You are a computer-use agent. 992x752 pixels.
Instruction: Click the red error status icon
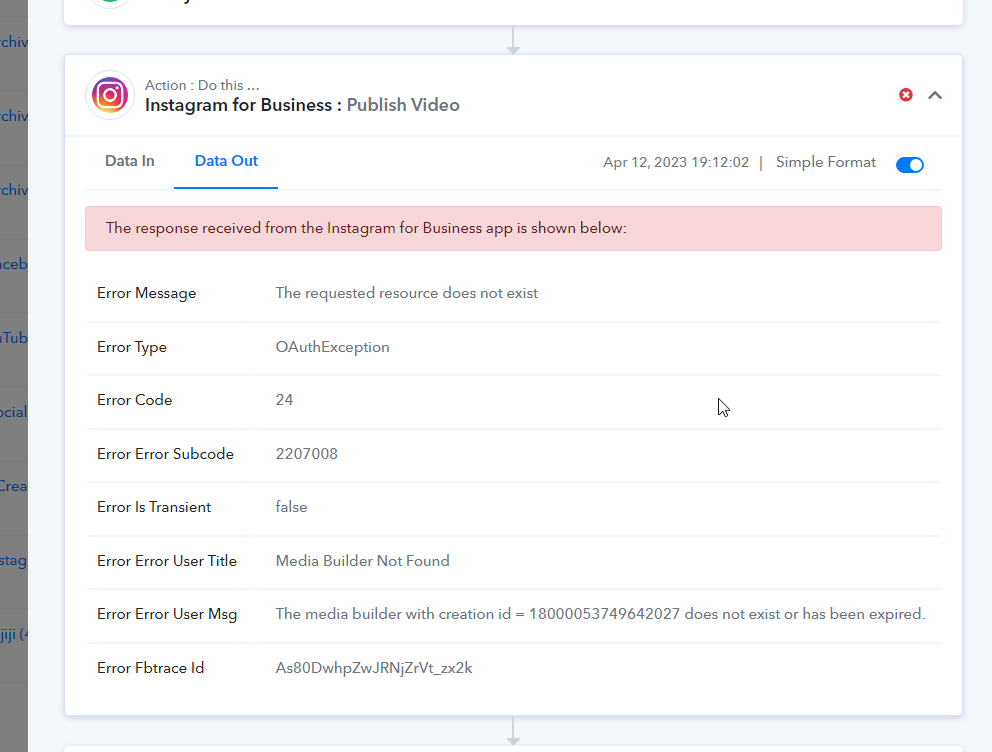[x=906, y=95]
